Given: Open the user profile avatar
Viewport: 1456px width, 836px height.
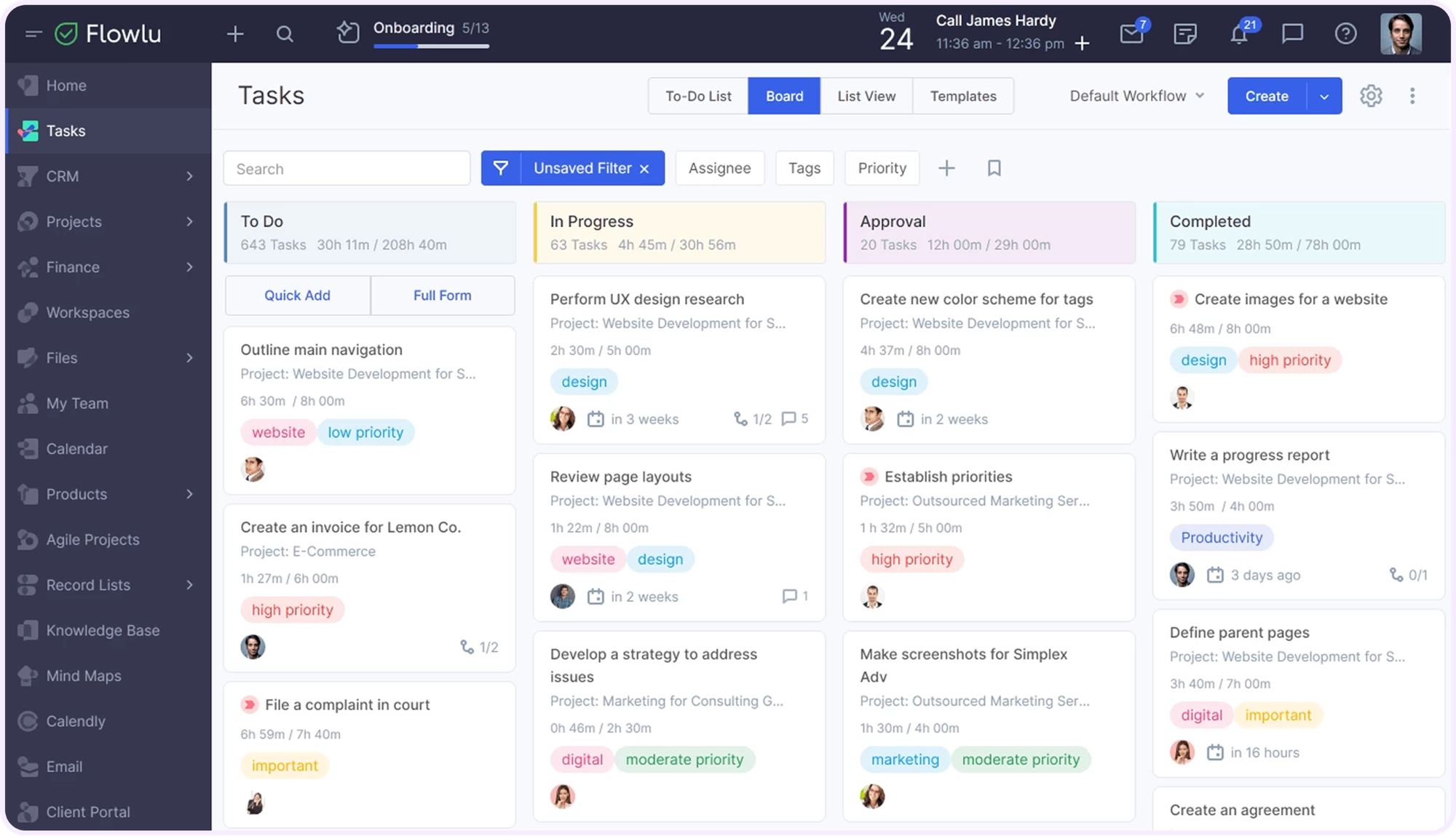Looking at the screenshot, I should 1401,33.
